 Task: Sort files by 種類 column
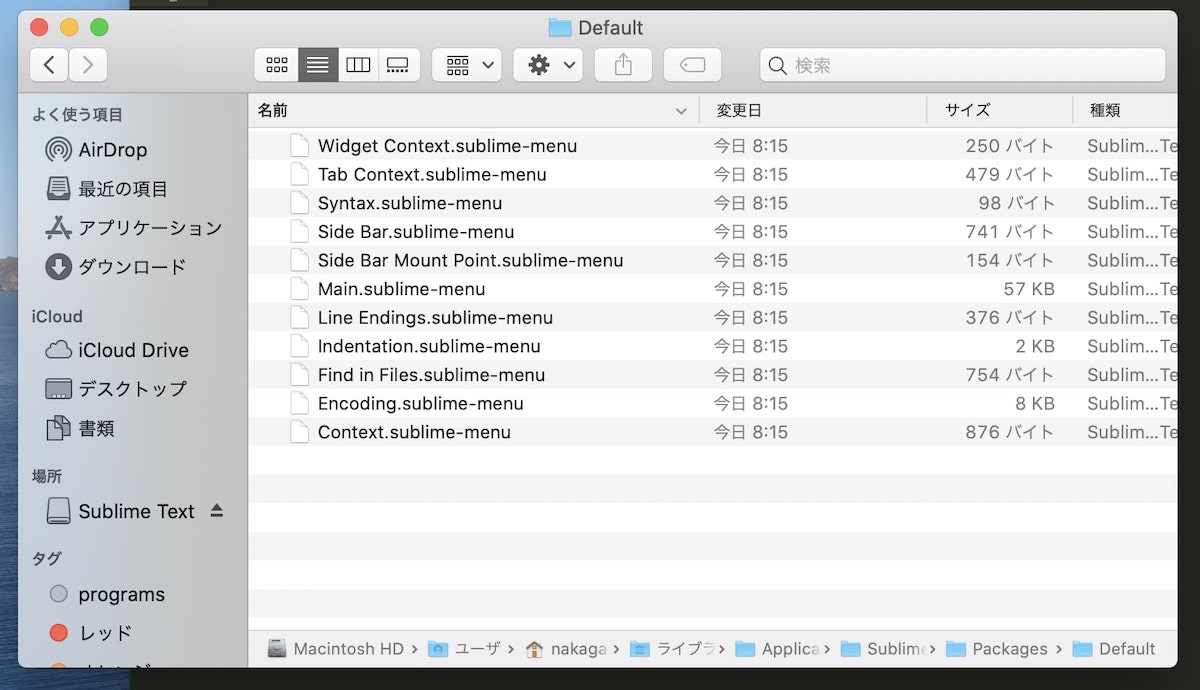tap(1125, 110)
